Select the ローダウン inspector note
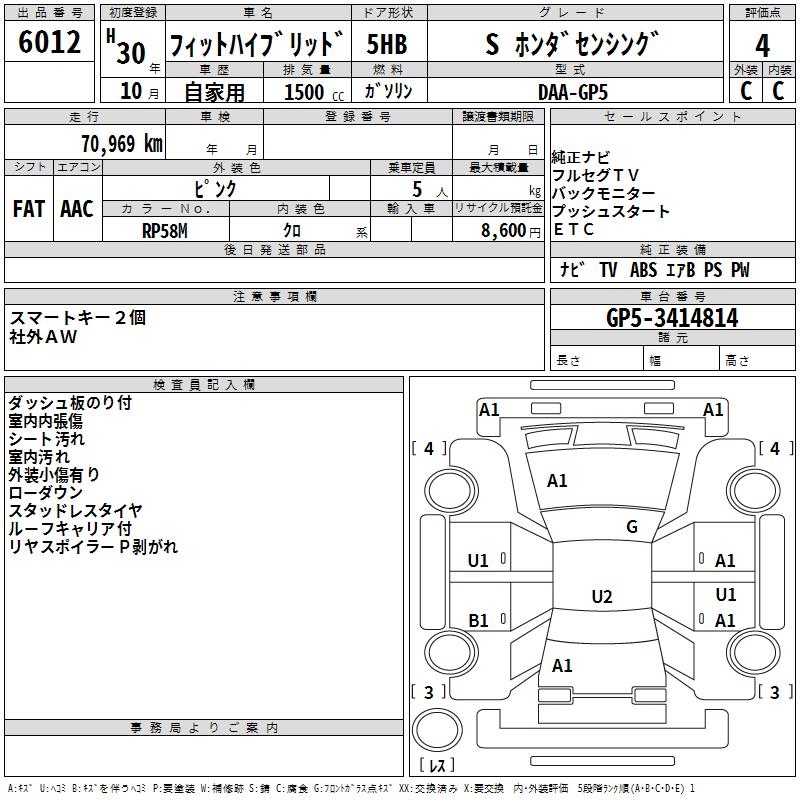The image size is (800, 800). click(46, 493)
